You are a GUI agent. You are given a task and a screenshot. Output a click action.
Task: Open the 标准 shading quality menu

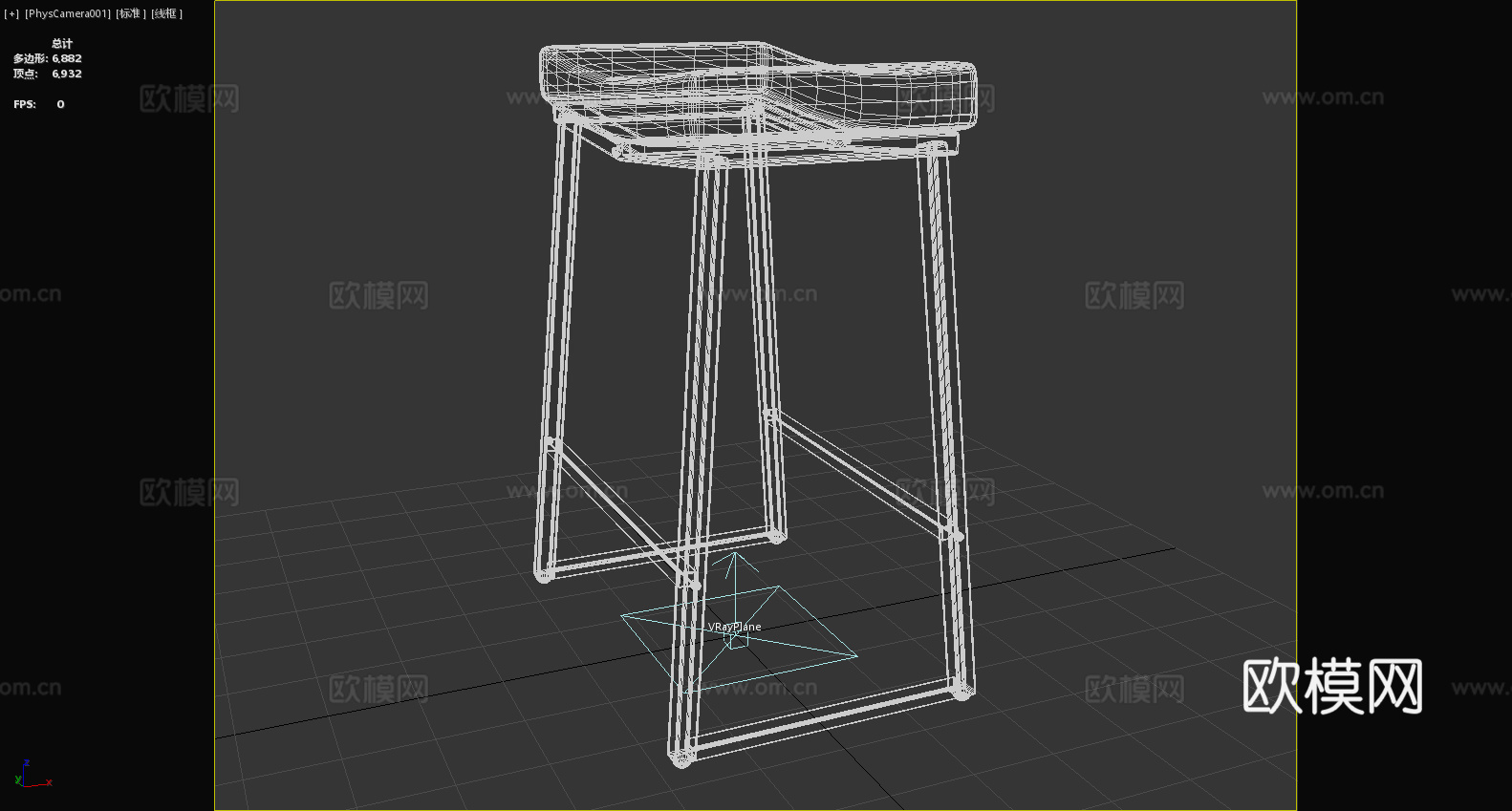[131, 13]
